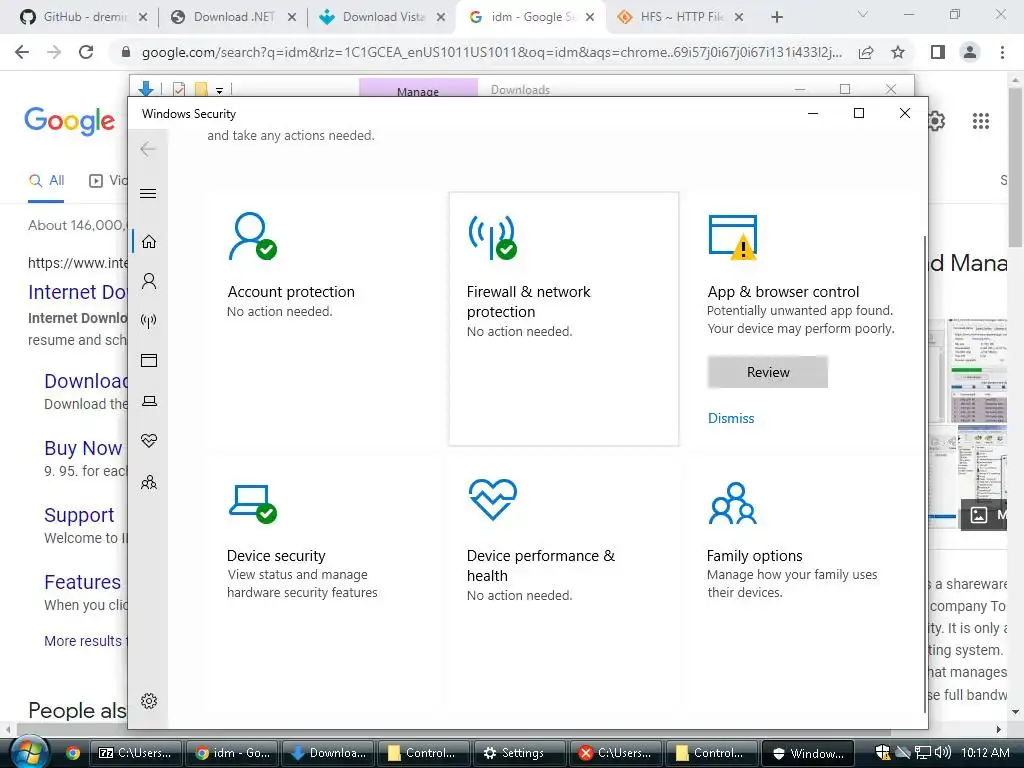1024x768 pixels.
Task: Click the Review button
Action: point(767,372)
